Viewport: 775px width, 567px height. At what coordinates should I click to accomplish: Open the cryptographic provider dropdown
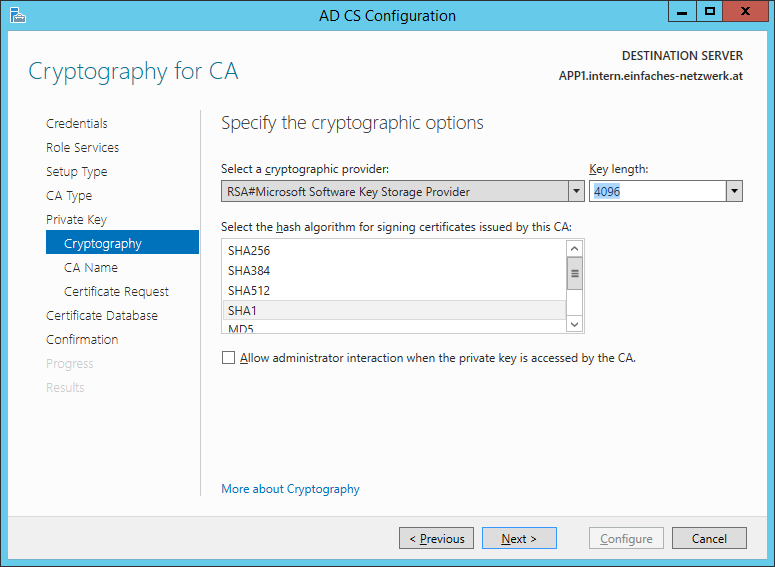pyautogui.click(x=575, y=192)
